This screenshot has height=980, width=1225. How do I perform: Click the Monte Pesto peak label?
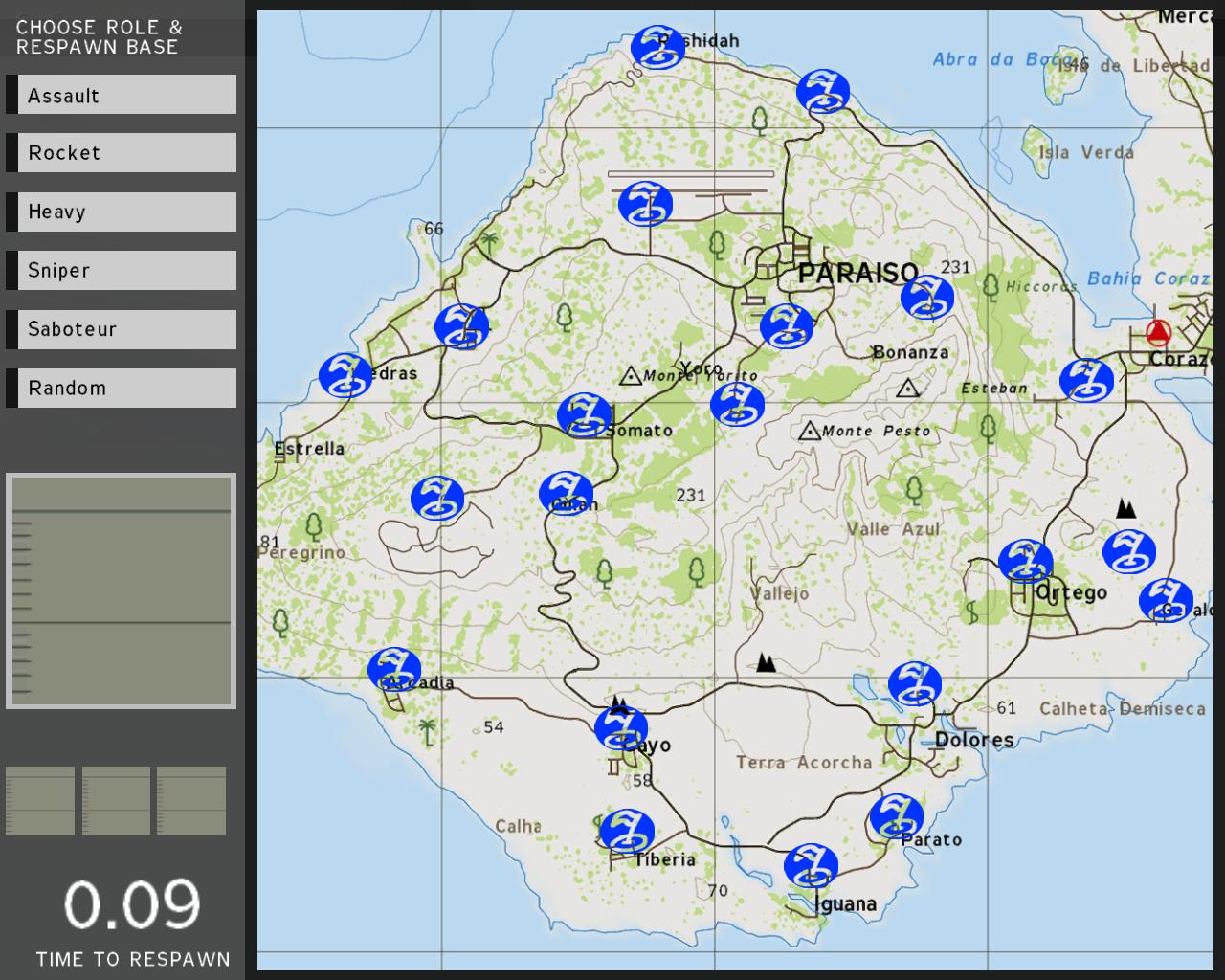click(x=876, y=431)
